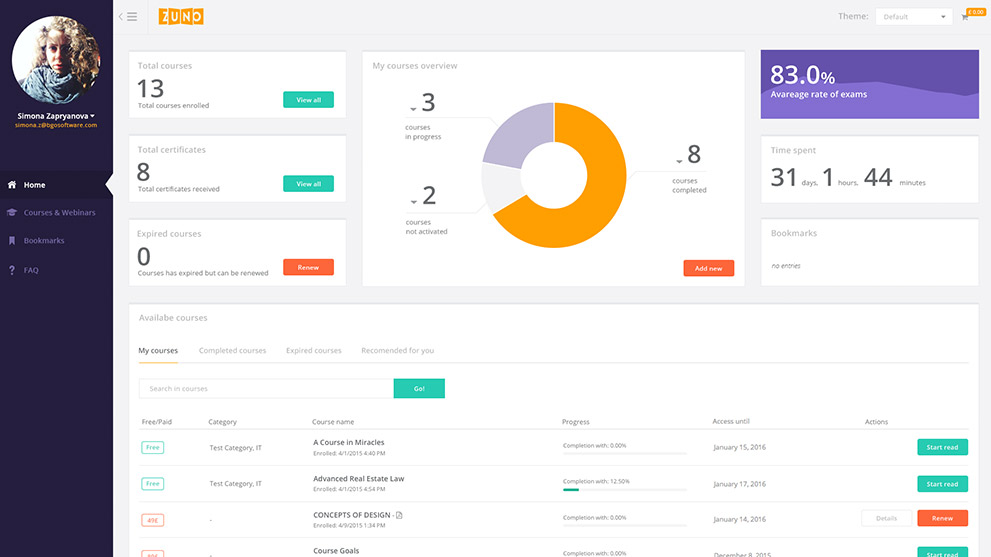The width and height of the screenshot is (991, 557).
Task: Click the FAQ question mark icon
Action: point(12,270)
